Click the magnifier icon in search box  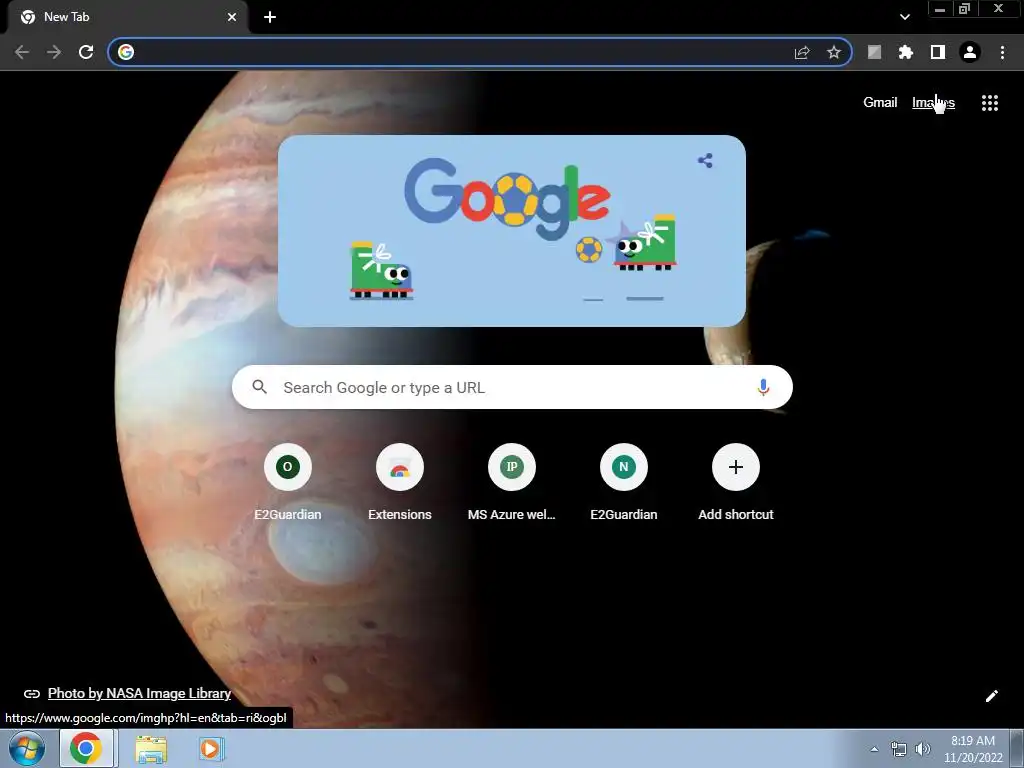tap(259, 387)
